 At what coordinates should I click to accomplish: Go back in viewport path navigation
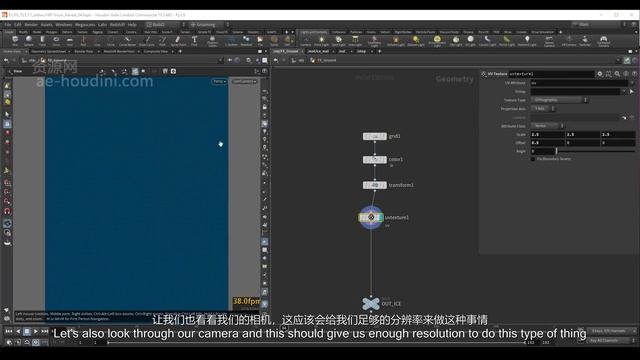click(x=6, y=60)
